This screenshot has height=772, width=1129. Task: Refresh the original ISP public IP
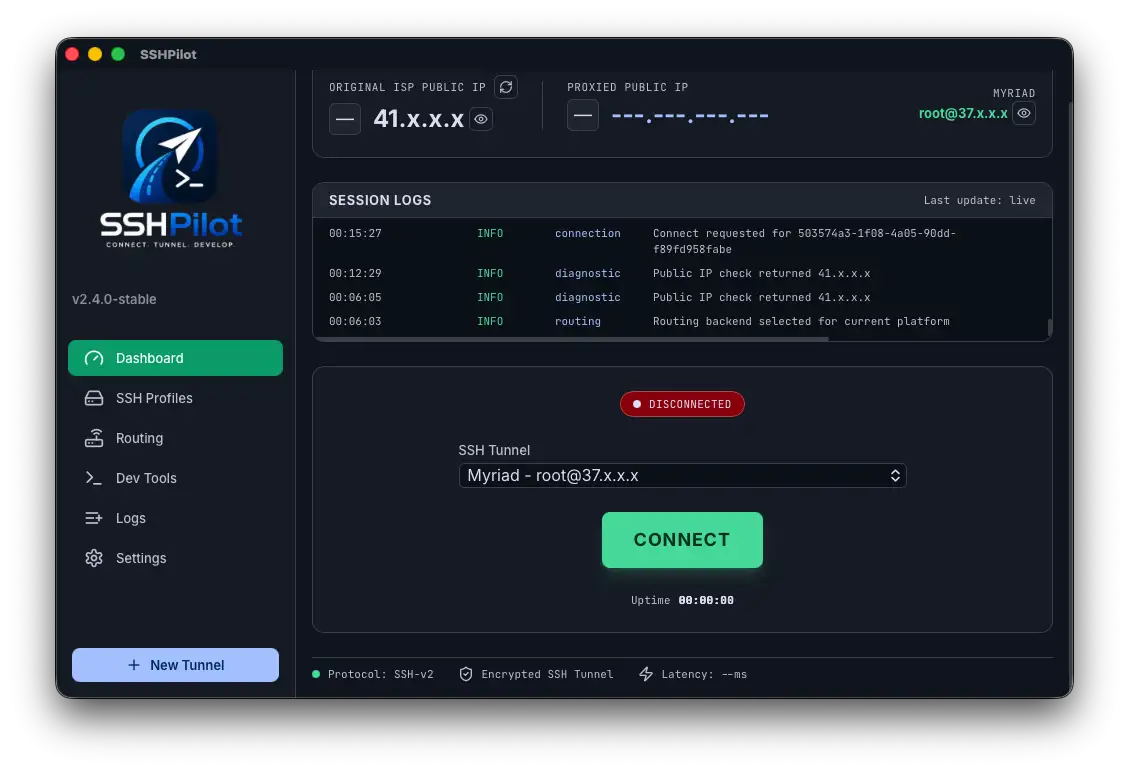[506, 87]
